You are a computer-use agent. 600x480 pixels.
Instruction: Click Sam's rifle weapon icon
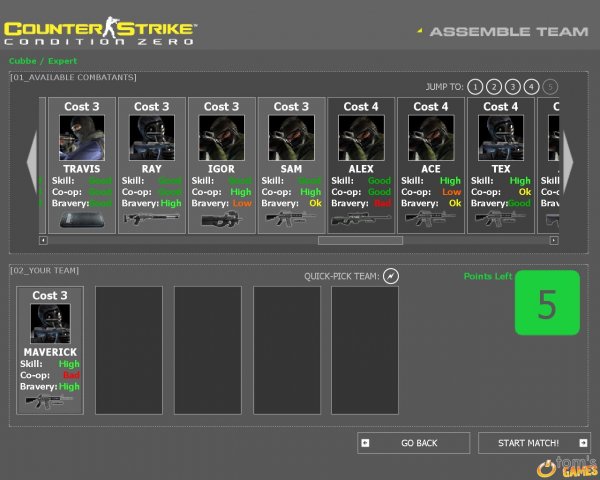tap(292, 219)
